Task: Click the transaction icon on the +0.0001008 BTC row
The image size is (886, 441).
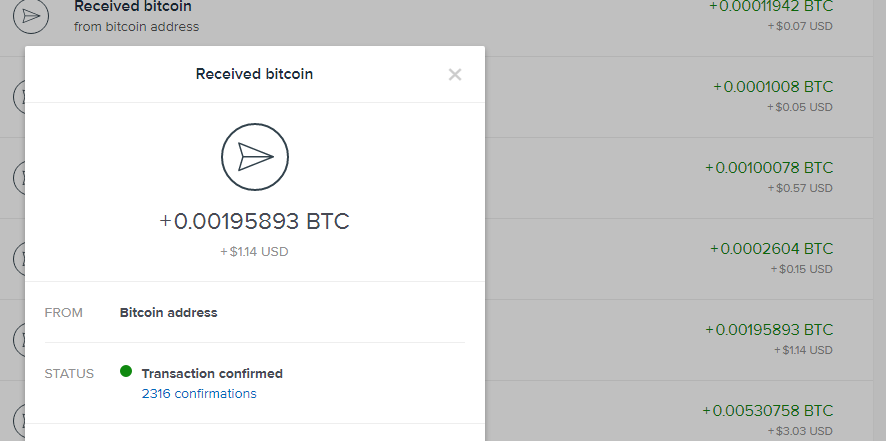Action: [20, 96]
